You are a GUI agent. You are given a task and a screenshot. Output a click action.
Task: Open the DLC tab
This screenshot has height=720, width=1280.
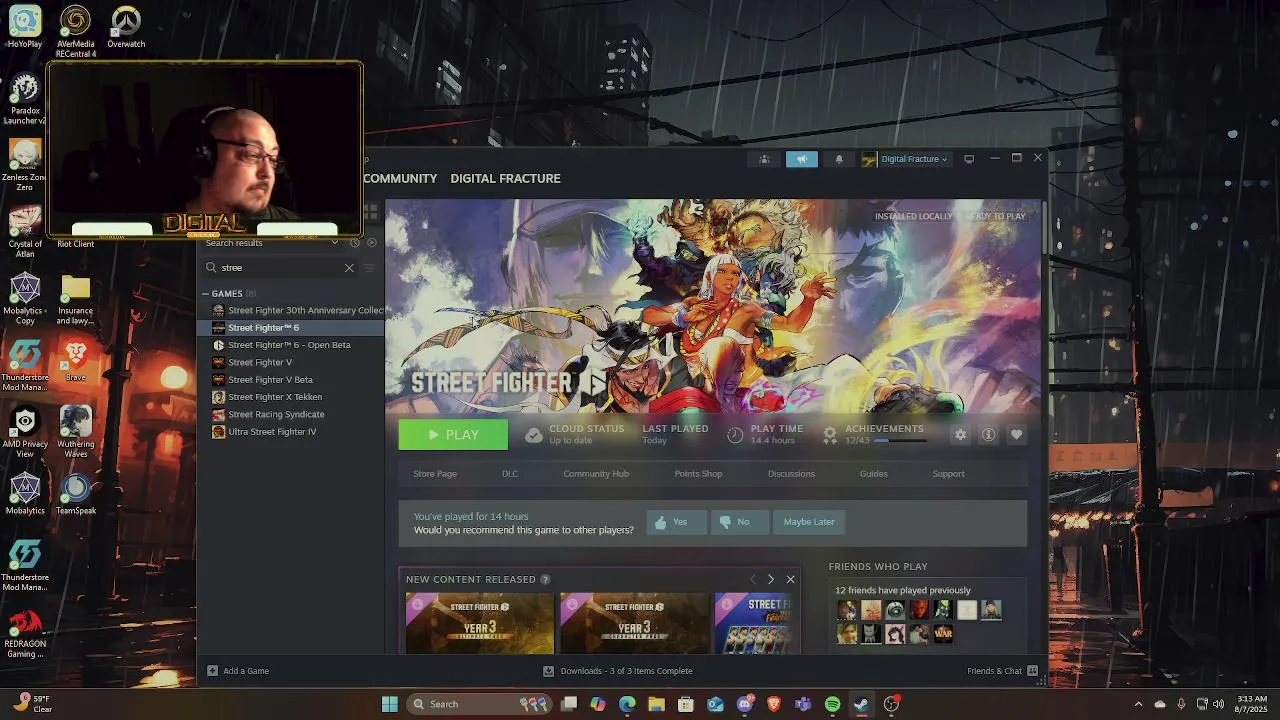point(510,474)
